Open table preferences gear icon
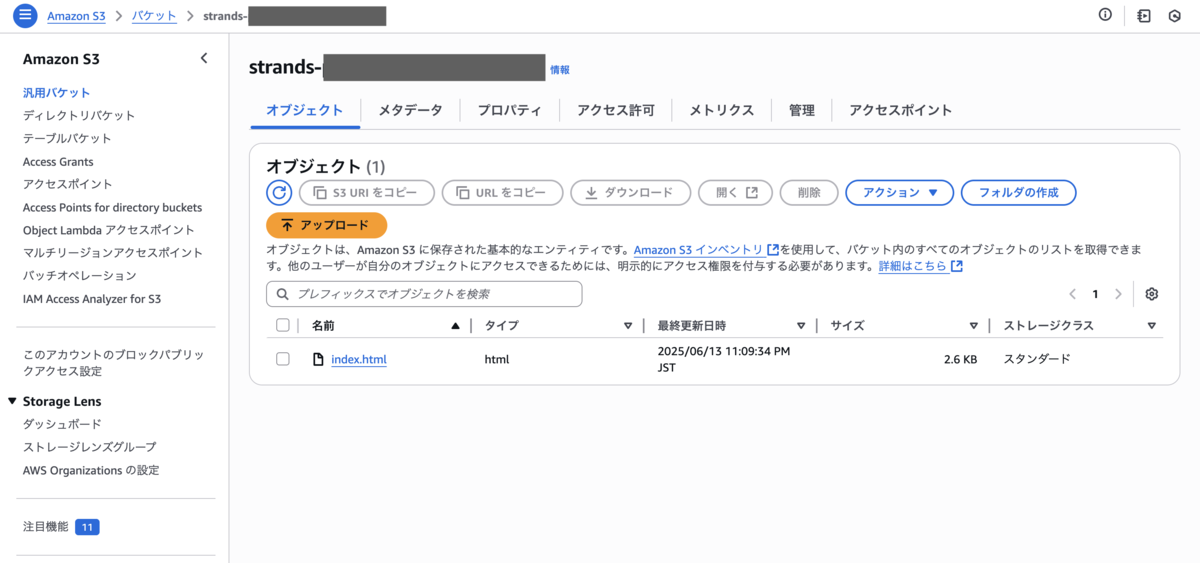 (1151, 294)
